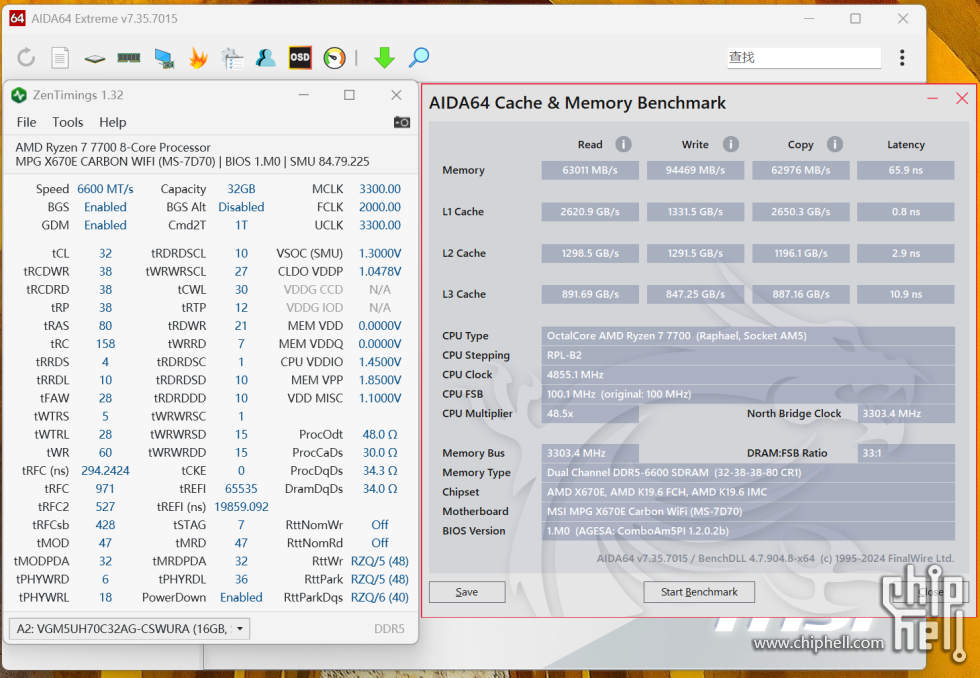Open the Help menu in ZenTimings
This screenshot has width=980, height=678.
pos(112,122)
